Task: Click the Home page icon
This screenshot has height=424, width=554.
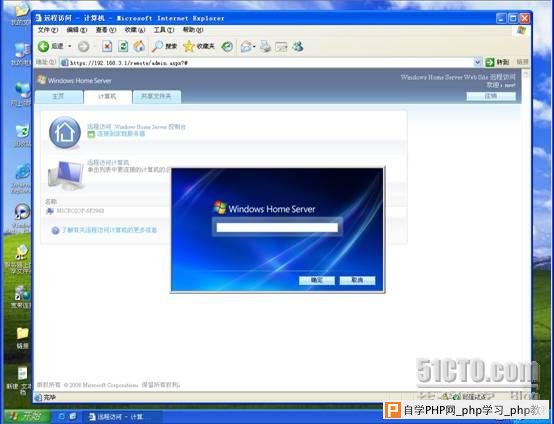Action: pyautogui.click(x=139, y=46)
